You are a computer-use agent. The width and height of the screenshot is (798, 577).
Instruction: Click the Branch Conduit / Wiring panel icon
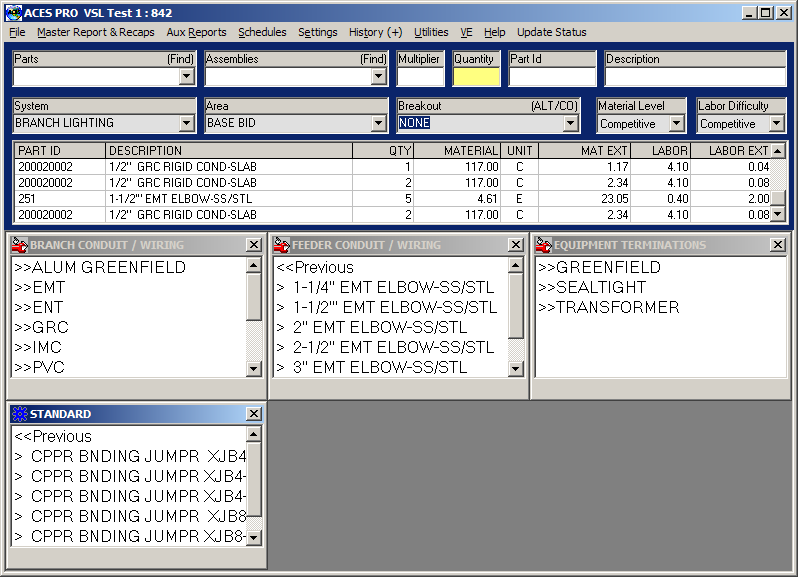[20, 245]
